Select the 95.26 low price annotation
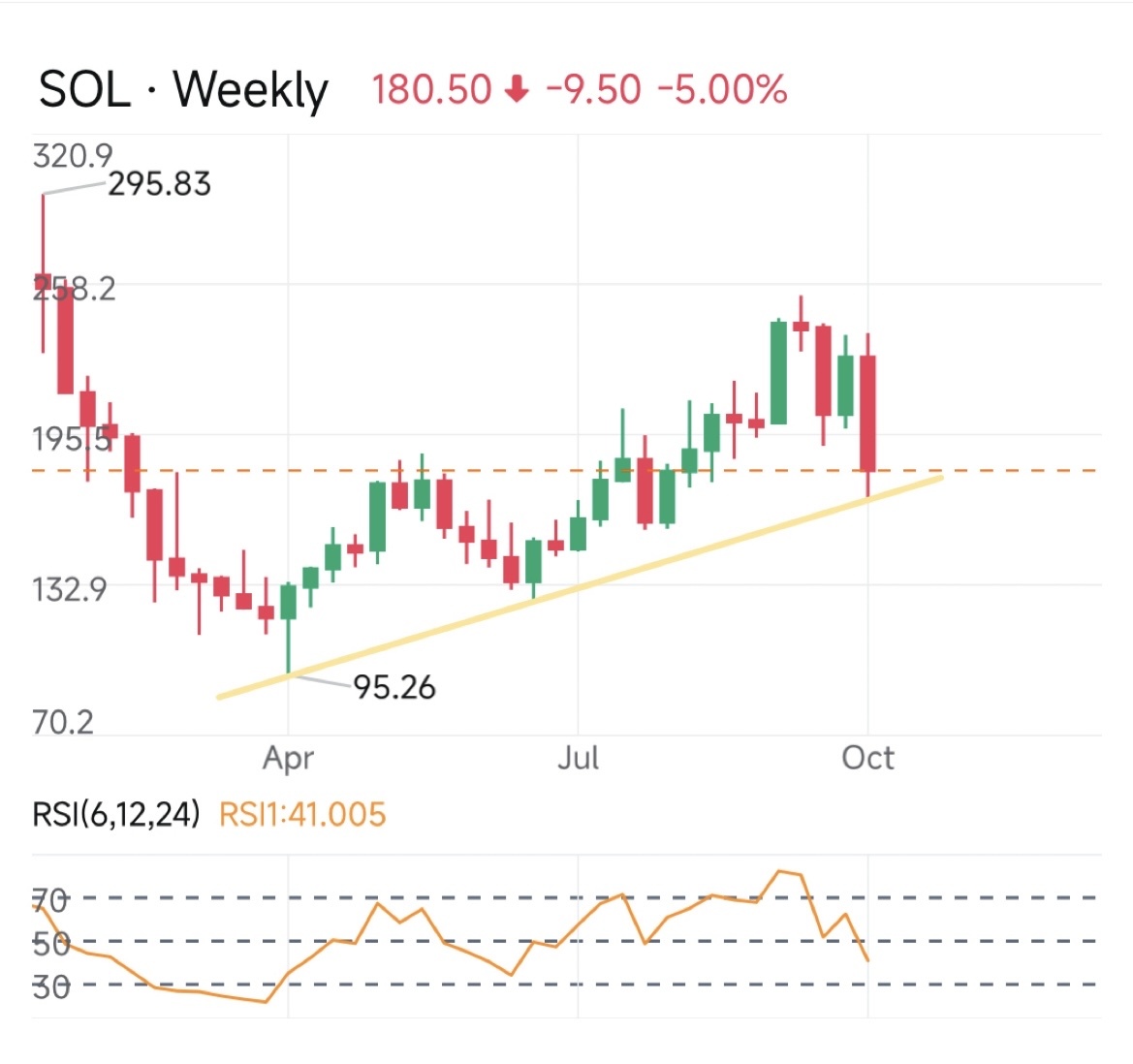Image resolution: width=1133 pixels, height=1064 pixels. point(393,687)
